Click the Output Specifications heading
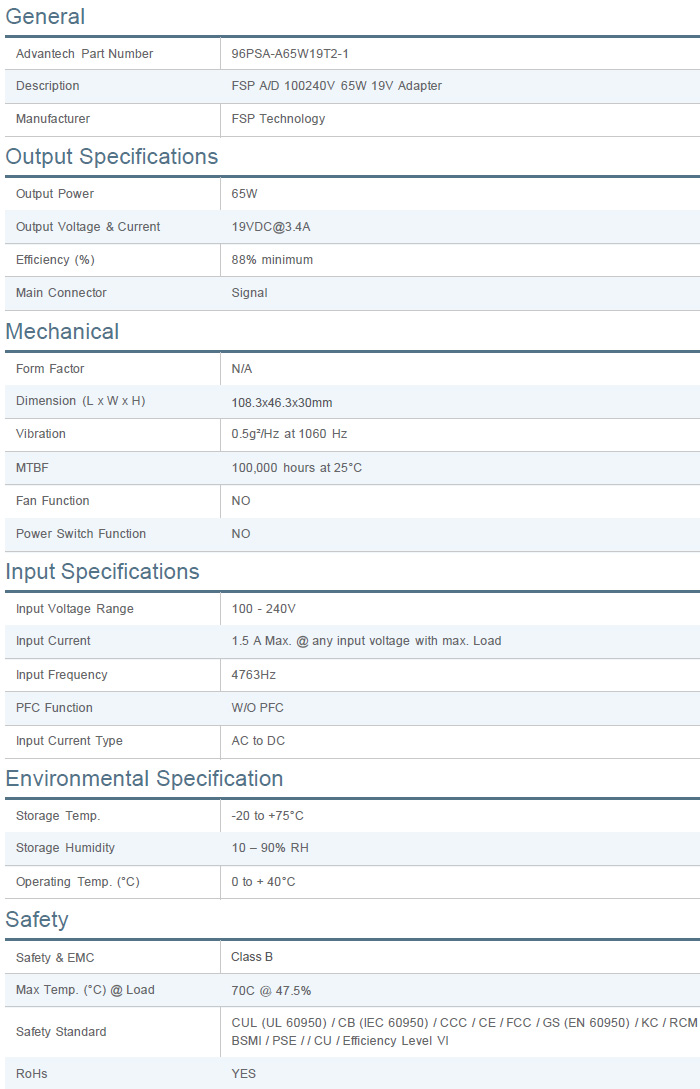This screenshot has height=1089, width=700. pyautogui.click(x=112, y=157)
